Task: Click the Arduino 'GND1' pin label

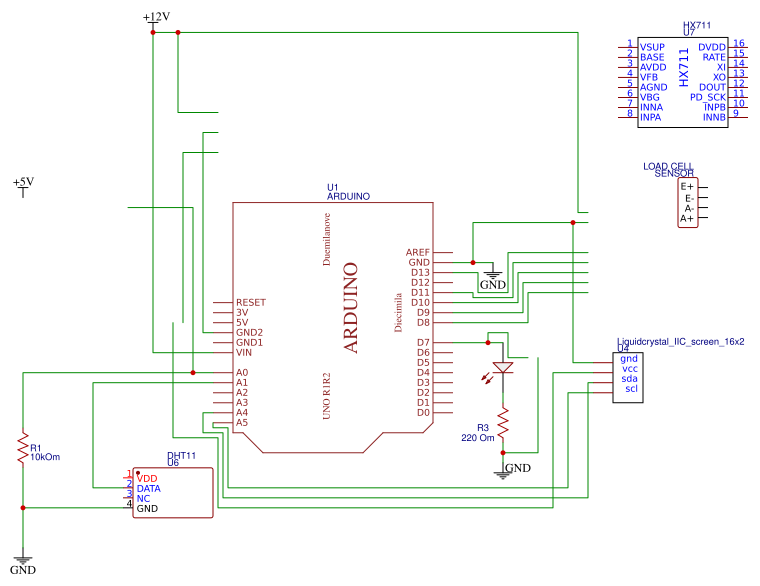Action: pos(249,343)
